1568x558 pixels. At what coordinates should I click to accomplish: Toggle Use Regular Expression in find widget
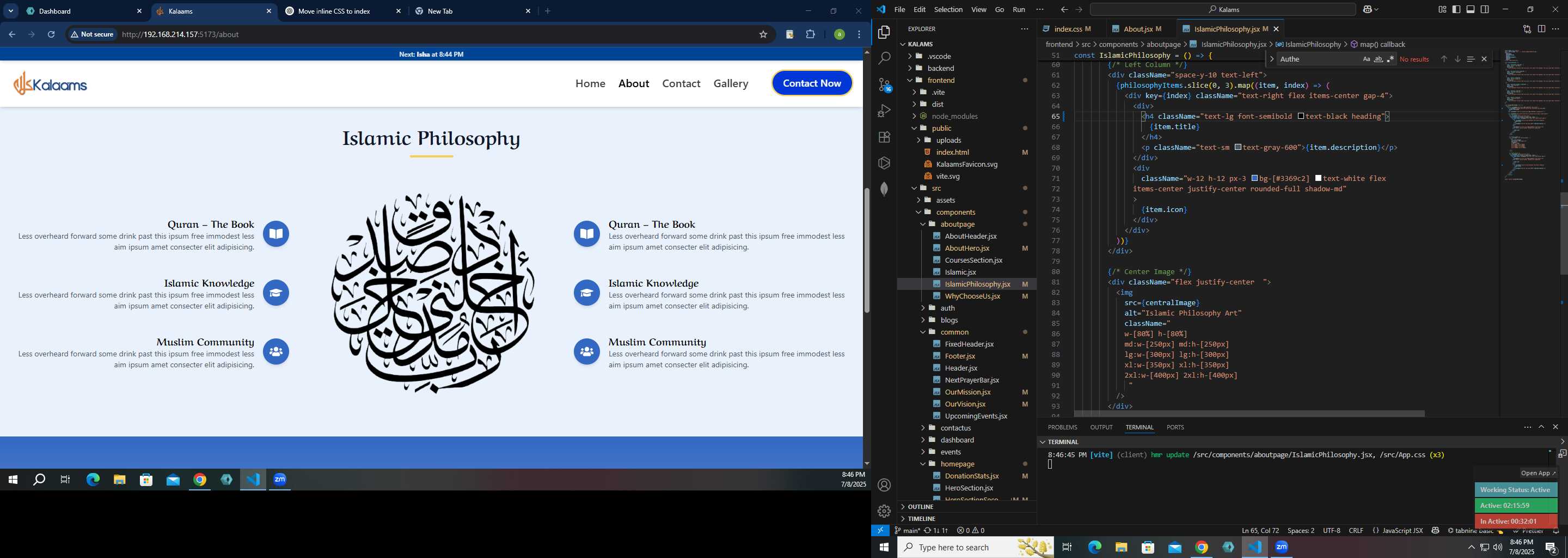point(1391,59)
